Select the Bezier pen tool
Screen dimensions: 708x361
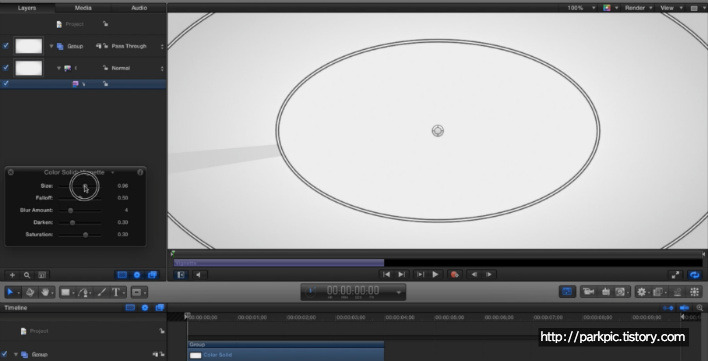click(x=84, y=292)
